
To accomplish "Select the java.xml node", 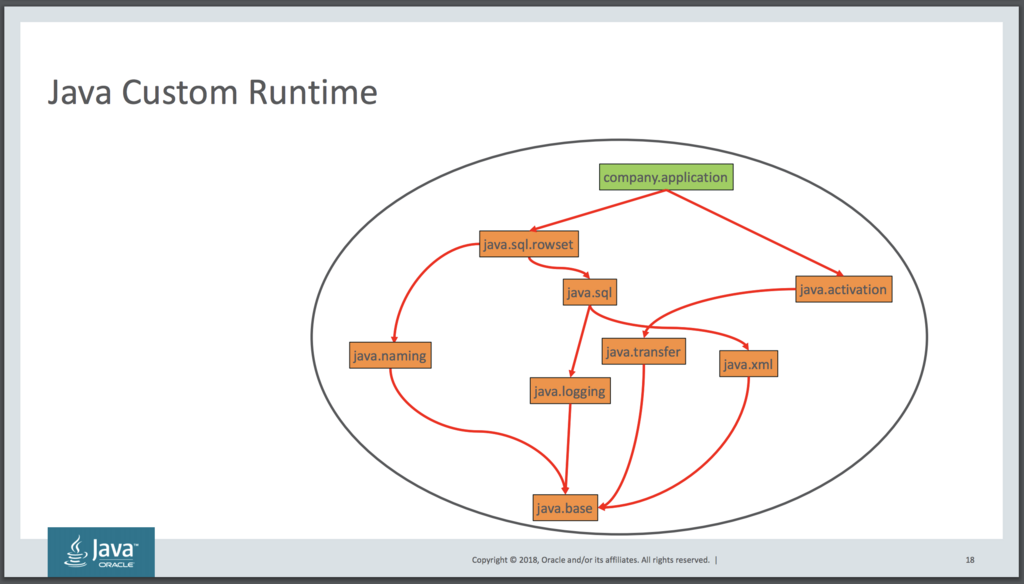I will pos(748,364).
